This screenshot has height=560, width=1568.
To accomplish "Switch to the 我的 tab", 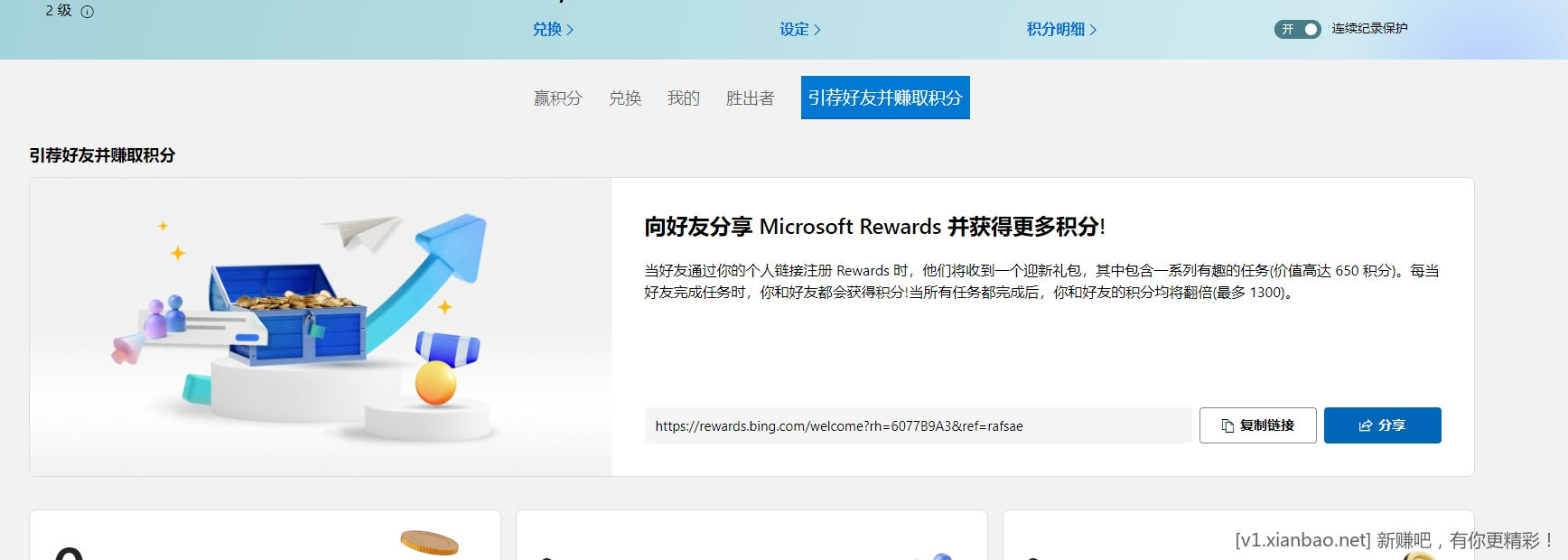I will (x=684, y=98).
